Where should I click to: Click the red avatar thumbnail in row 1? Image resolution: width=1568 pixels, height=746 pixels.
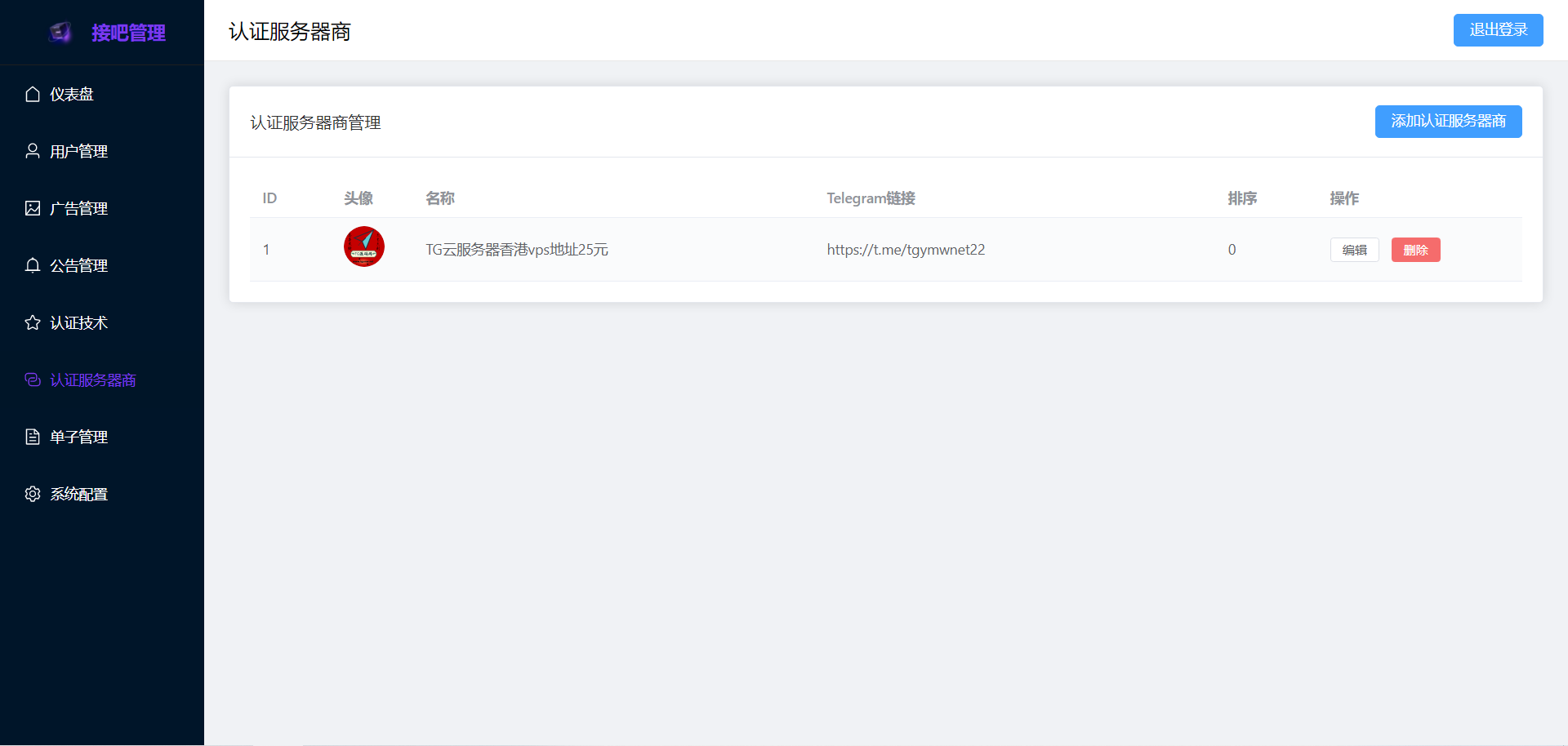[x=364, y=247]
